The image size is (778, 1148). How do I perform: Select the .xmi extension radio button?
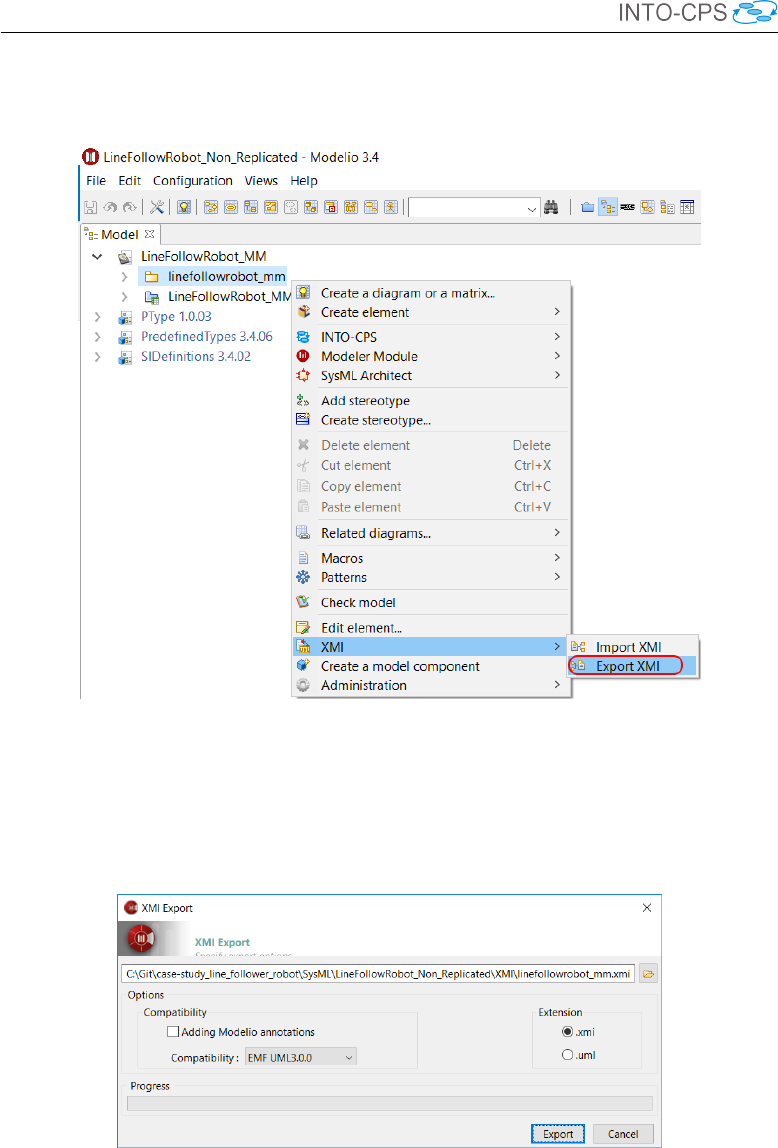click(567, 1032)
